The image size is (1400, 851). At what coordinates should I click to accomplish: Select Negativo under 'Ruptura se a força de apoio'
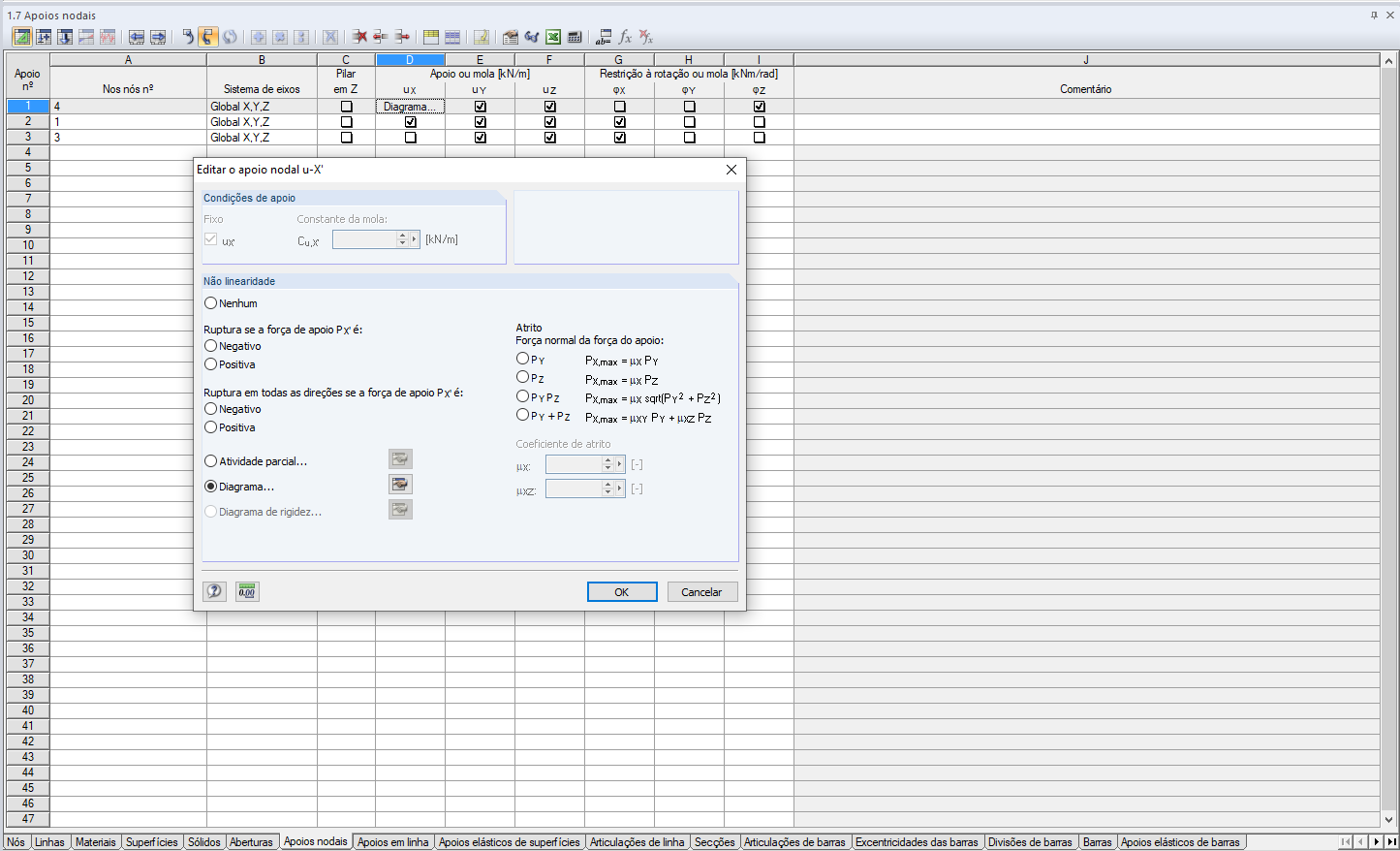pyautogui.click(x=210, y=346)
